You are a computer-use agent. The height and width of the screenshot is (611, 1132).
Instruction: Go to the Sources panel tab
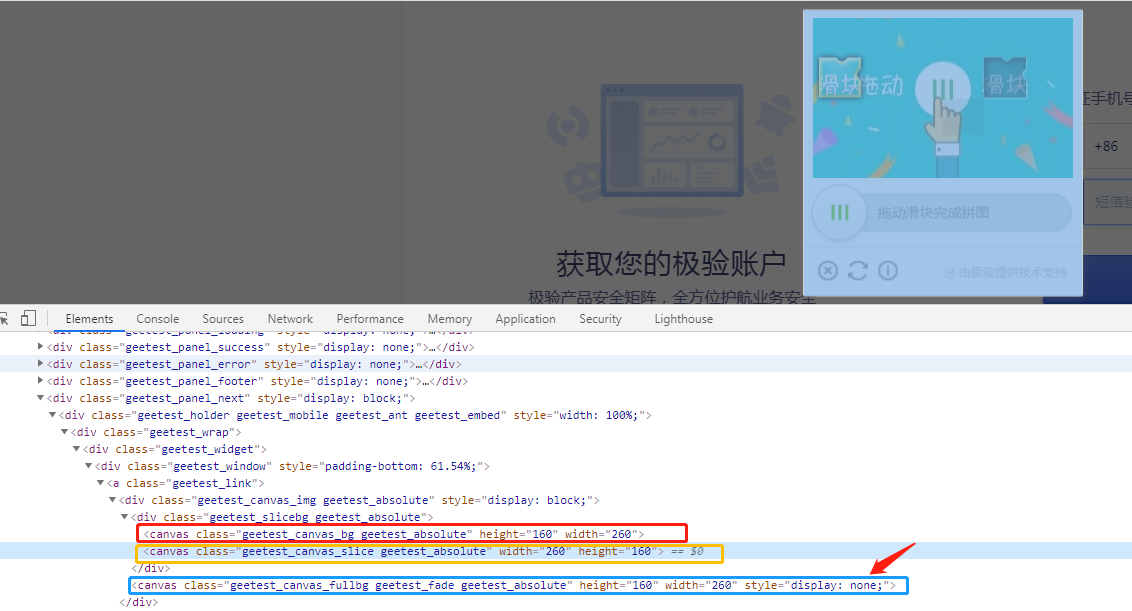(x=223, y=319)
